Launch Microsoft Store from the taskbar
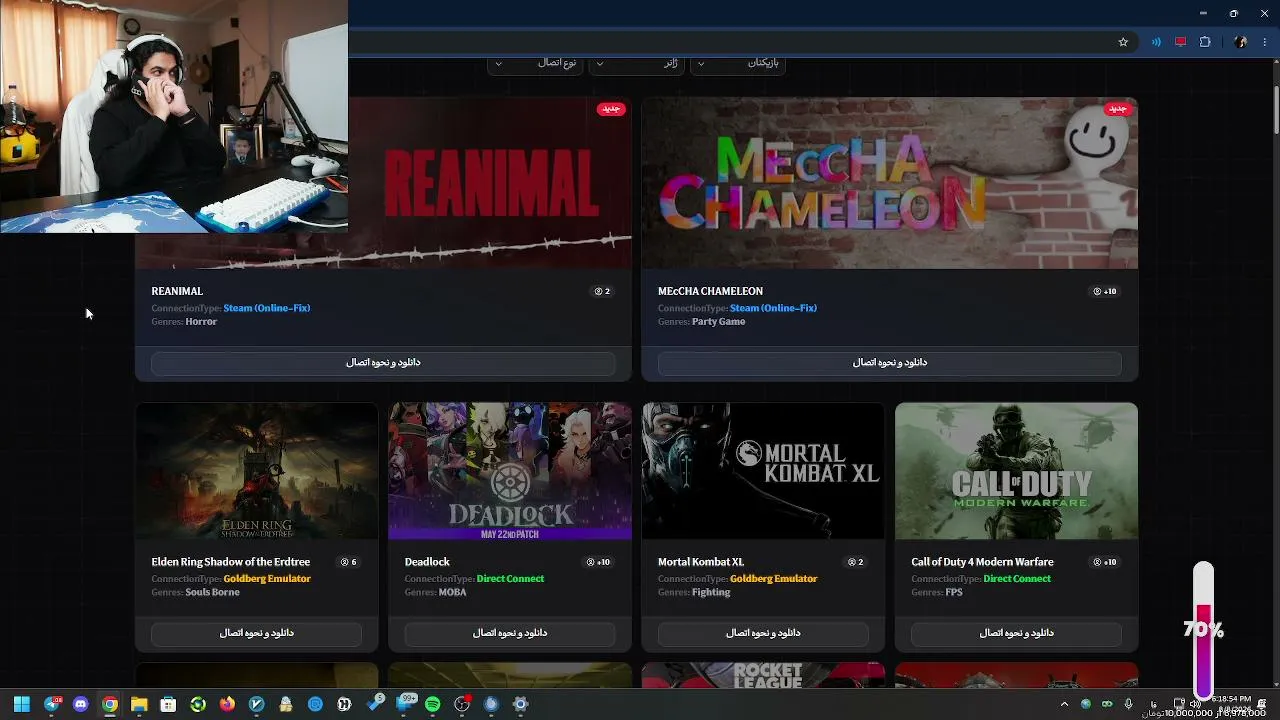Viewport: 1280px width, 720px height. point(169,704)
